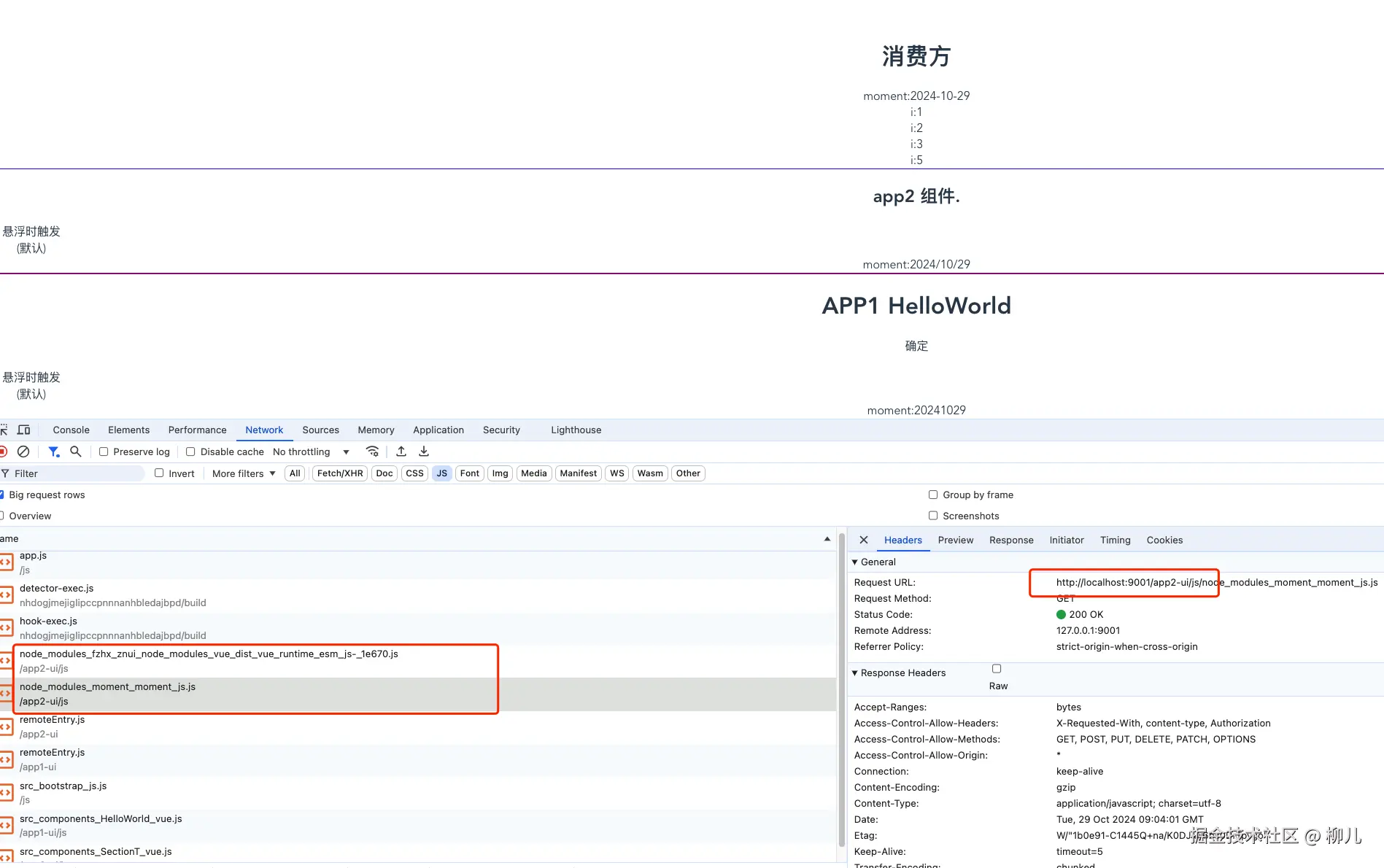
Task: Filter requests by WS
Action: [x=617, y=474]
